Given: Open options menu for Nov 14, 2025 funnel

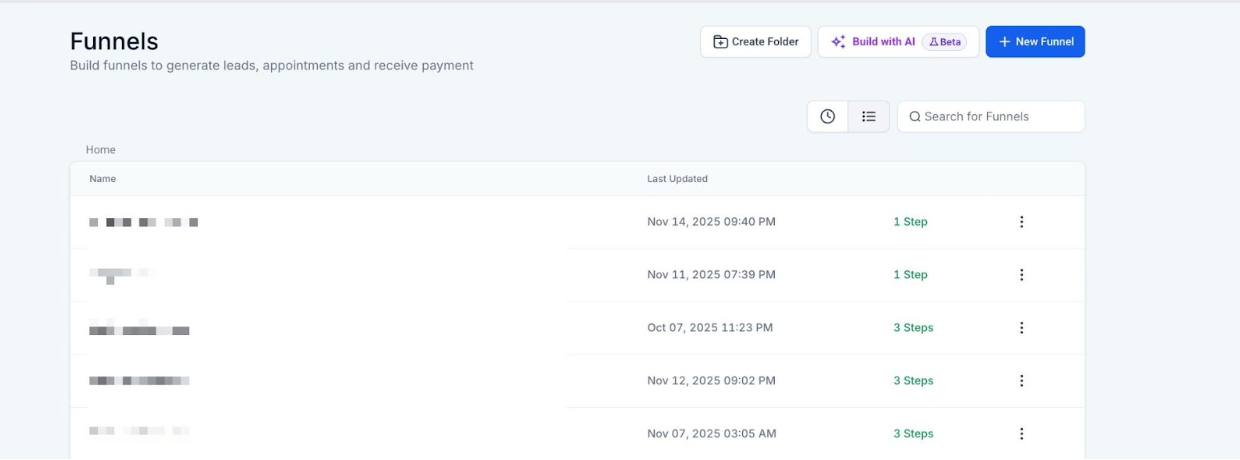Looking at the screenshot, I should point(1021,222).
